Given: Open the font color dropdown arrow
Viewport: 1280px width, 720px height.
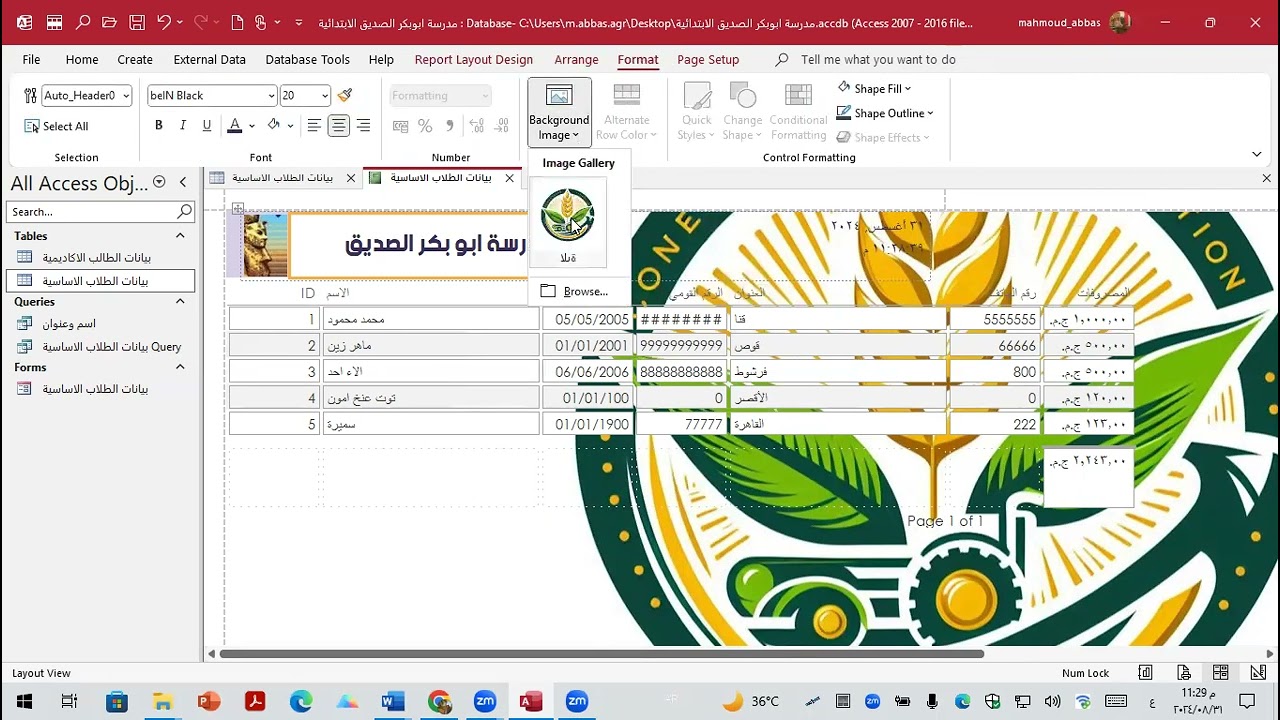Looking at the screenshot, I should tap(251, 126).
